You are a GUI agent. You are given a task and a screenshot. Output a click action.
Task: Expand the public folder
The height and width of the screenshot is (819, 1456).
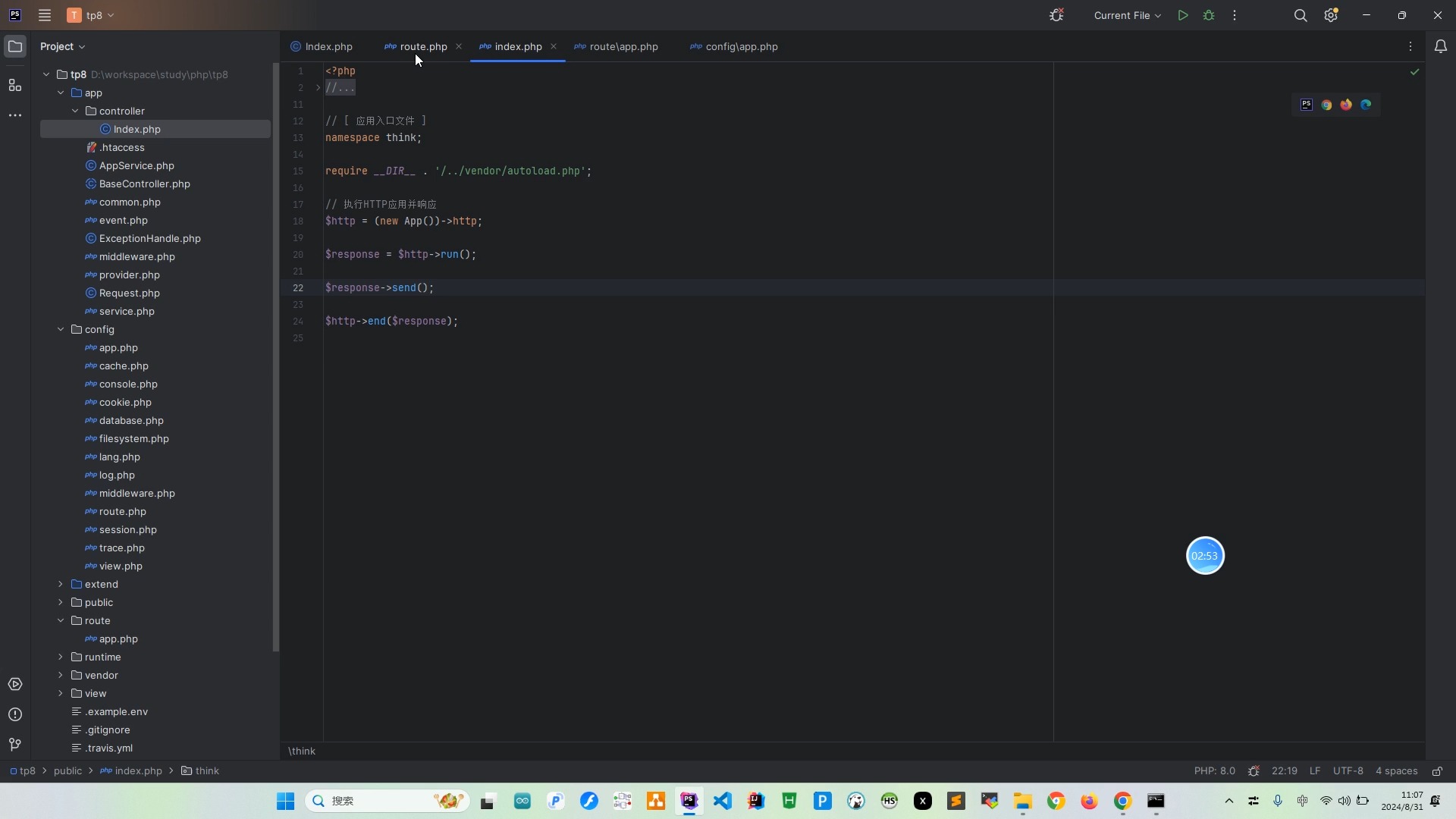61,602
